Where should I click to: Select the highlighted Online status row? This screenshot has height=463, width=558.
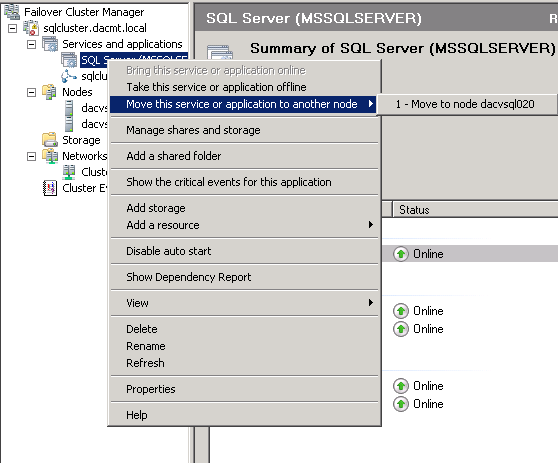click(470, 254)
